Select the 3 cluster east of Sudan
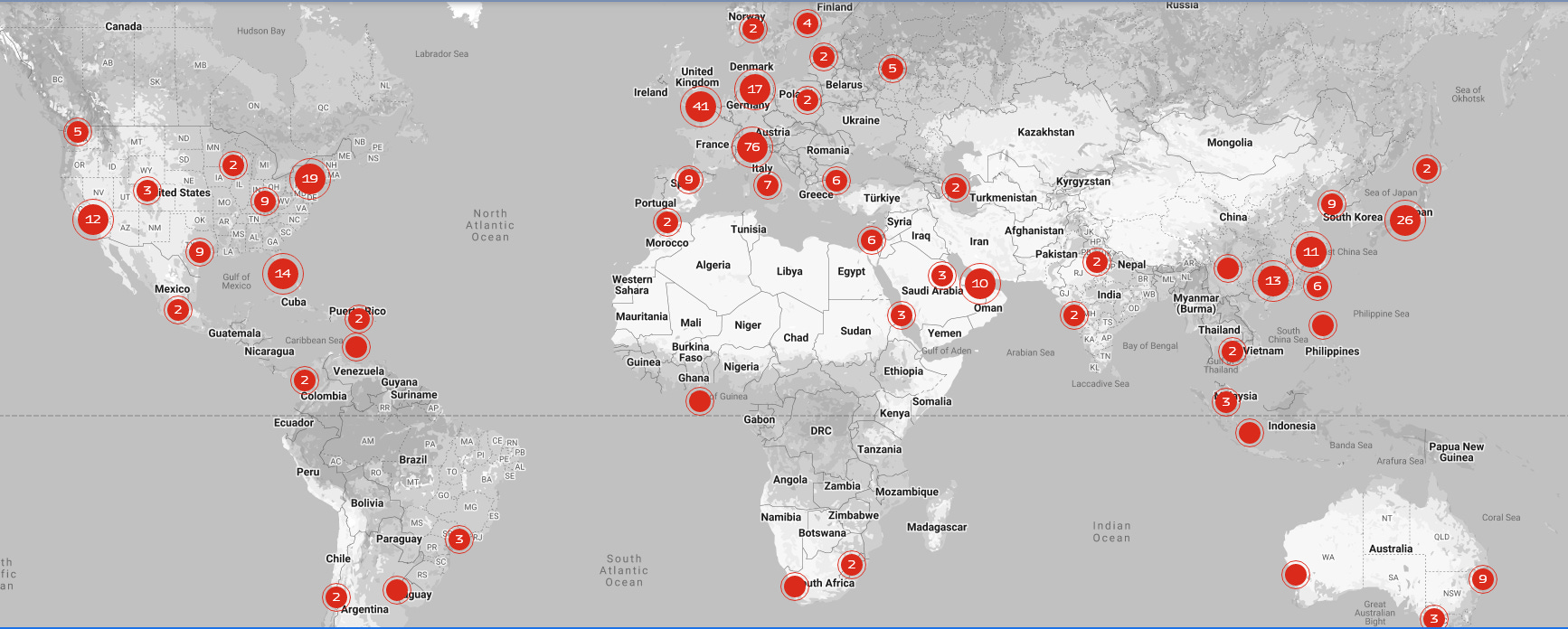Image resolution: width=1568 pixels, height=629 pixels. [901, 314]
